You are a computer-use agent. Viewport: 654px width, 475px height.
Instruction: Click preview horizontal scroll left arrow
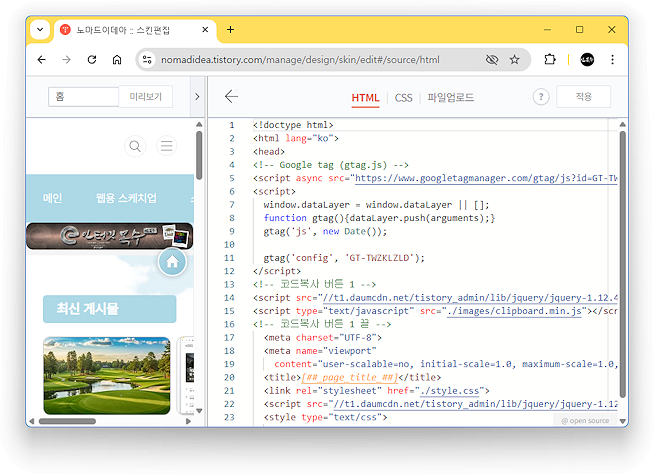[31, 421]
